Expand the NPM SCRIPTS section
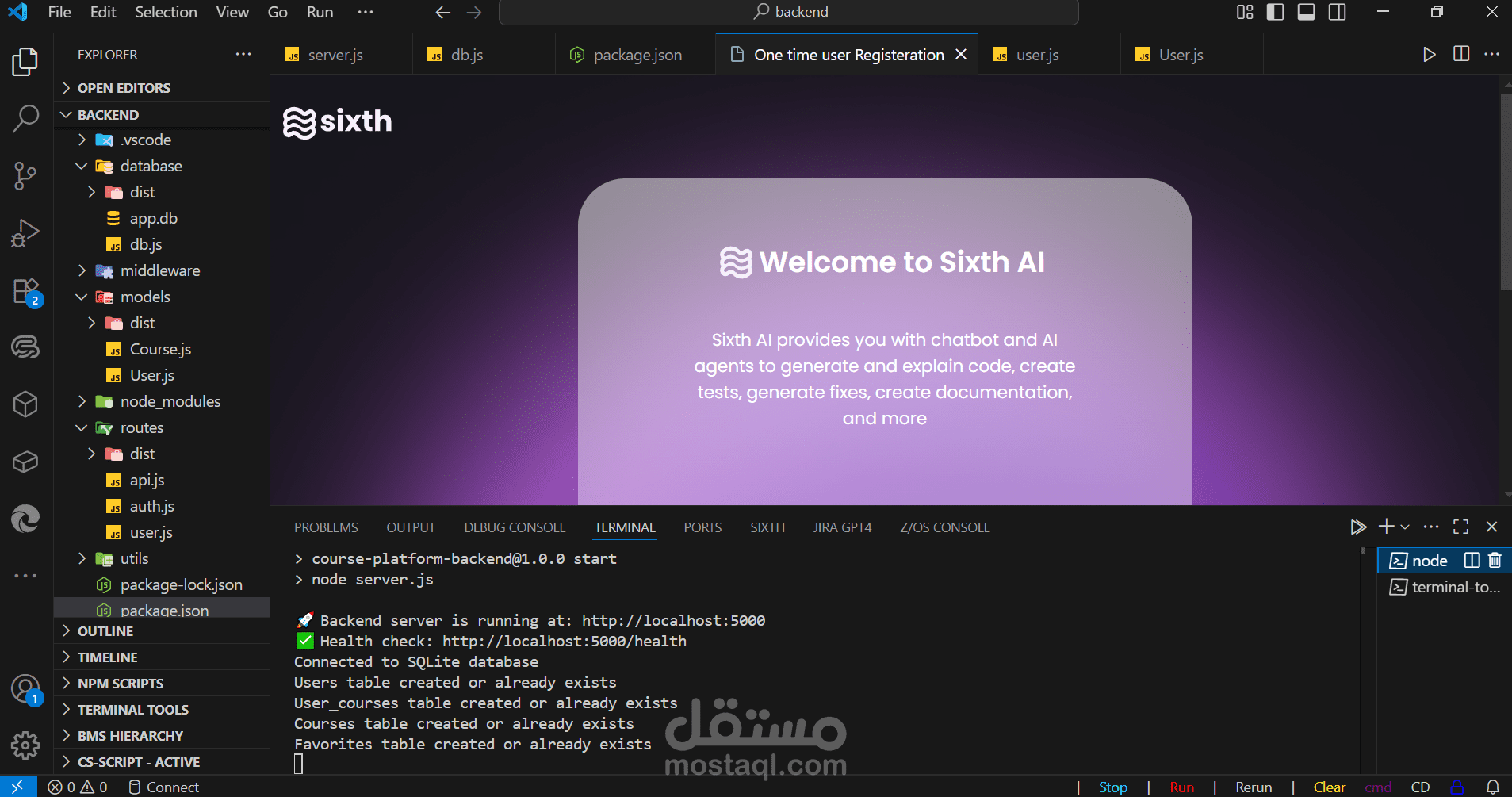Viewport: 1512px width, 797px height. click(162, 684)
